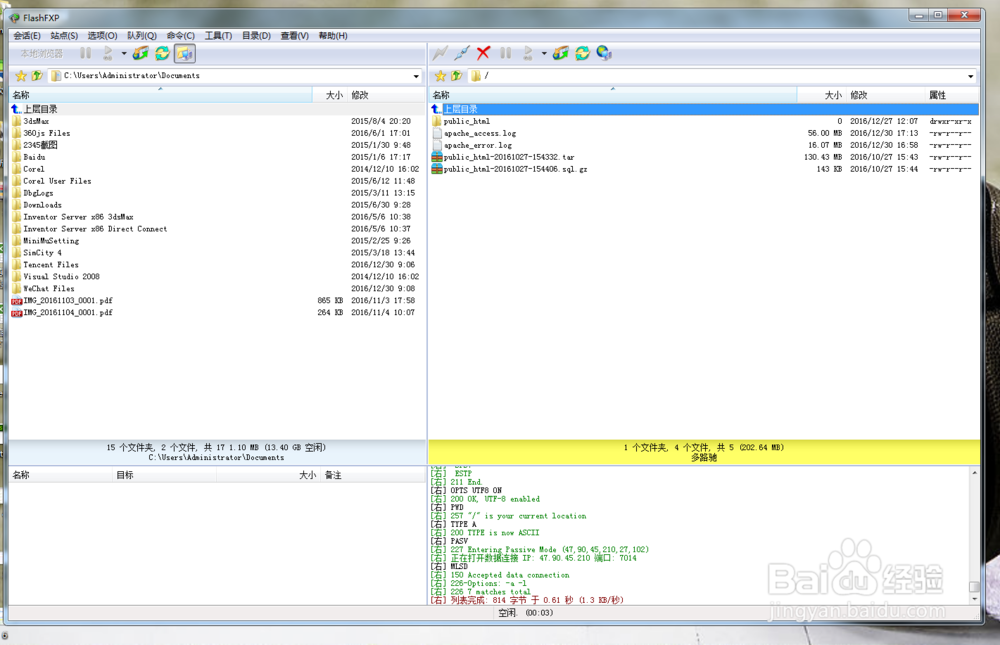
Task: Expand the remote path dropdown
Action: click(971, 76)
